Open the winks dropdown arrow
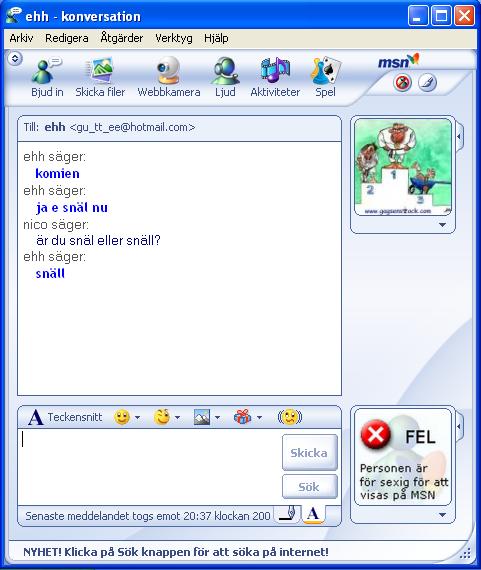Viewport: 481px width, 570px height. click(x=177, y=417)
